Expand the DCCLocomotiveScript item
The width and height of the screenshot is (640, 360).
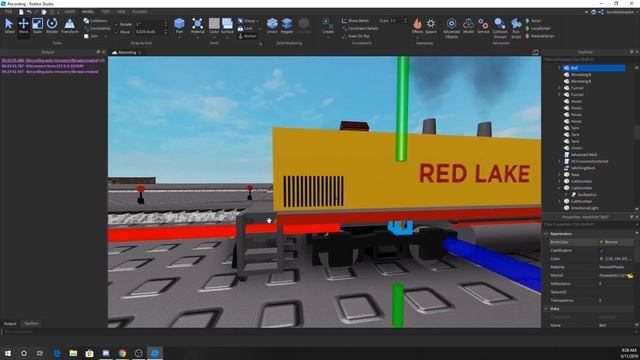(x=560, y=161)
